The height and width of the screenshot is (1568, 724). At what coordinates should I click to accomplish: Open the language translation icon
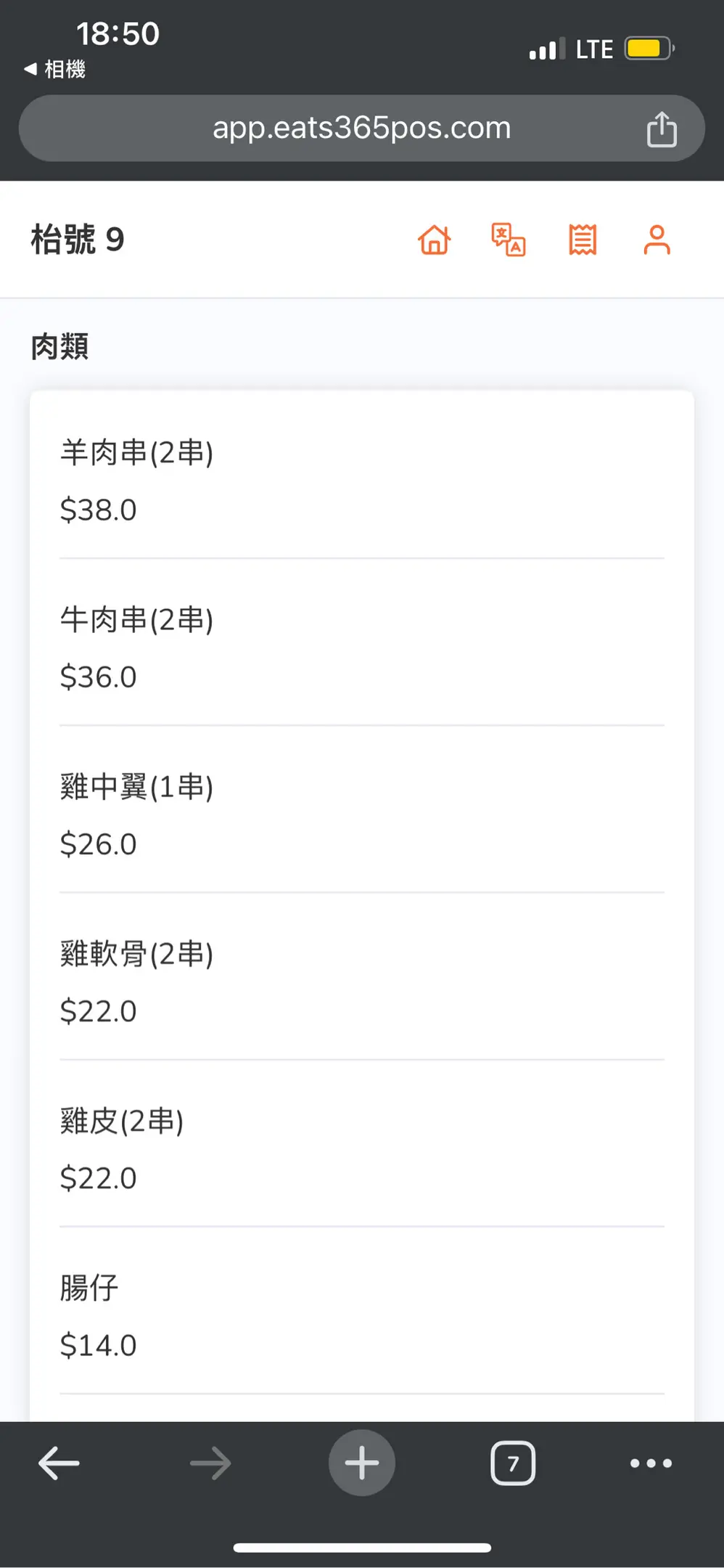509,240
